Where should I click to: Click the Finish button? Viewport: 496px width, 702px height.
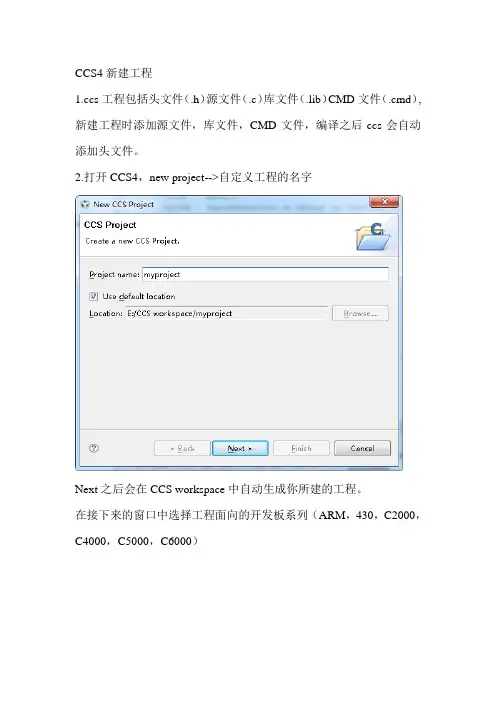coord(301,448)
